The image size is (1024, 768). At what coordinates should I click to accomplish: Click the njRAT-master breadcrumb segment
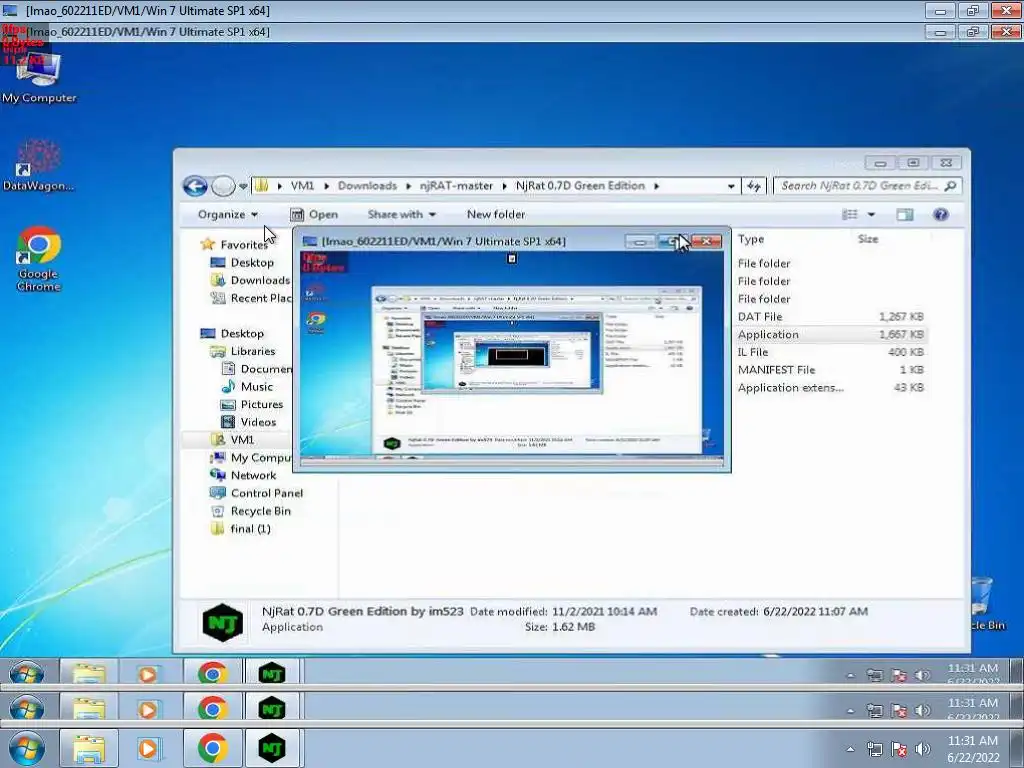click(x=456, y=186)
